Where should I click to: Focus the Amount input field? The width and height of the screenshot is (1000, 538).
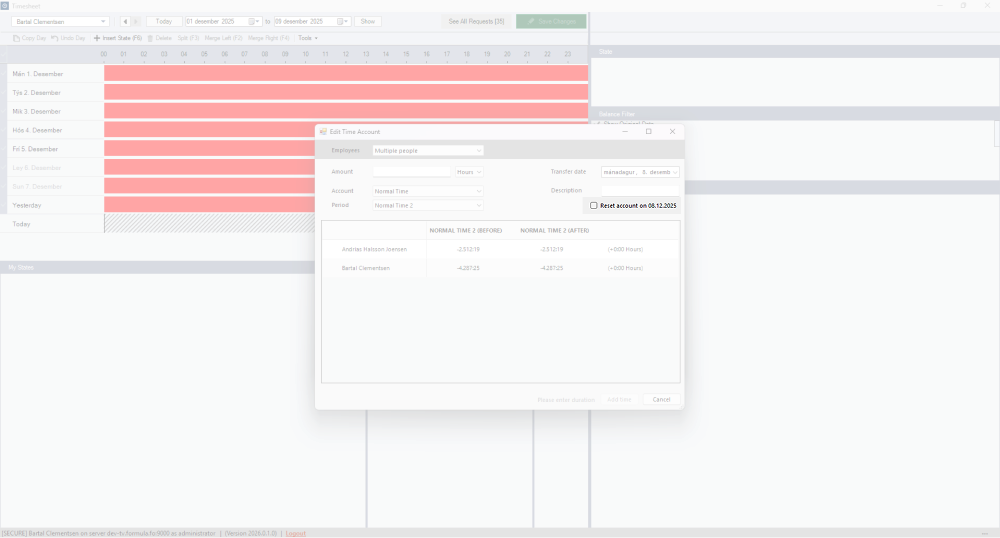coord(411,172)
